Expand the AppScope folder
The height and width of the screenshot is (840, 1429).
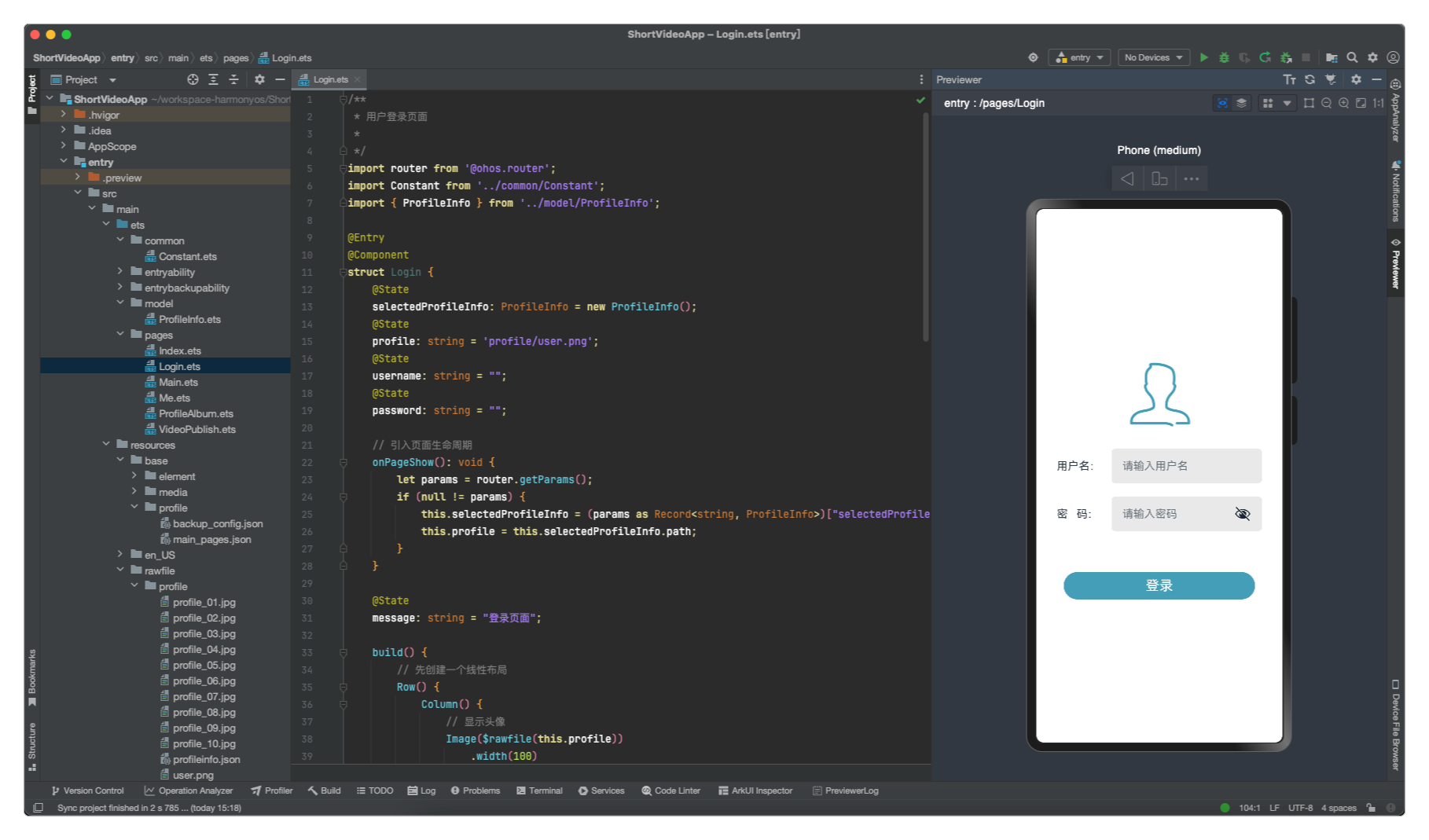64,146
